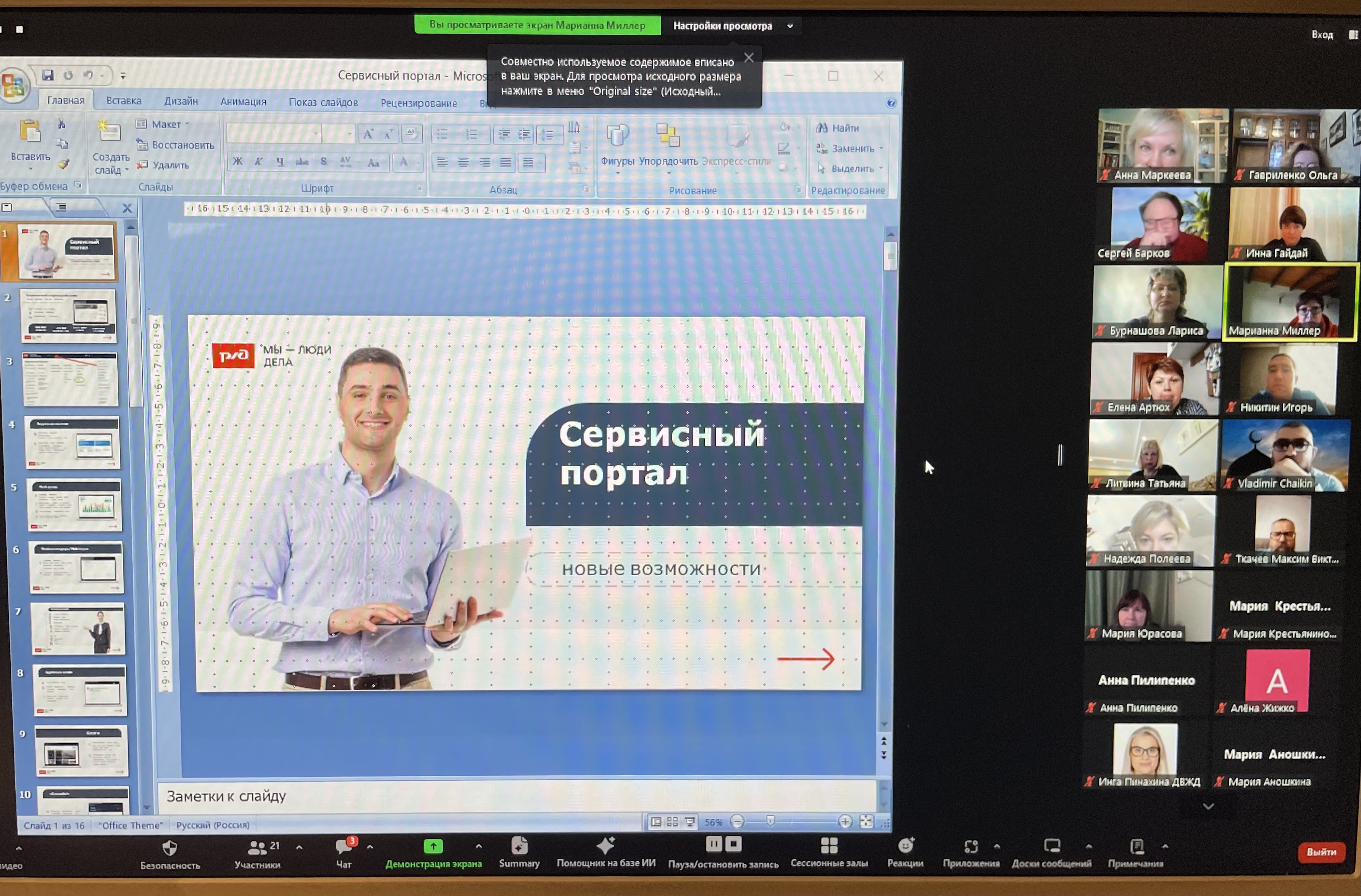The height and width of the screenshot is (896, 1361).
Task: Click the red Выйти button
Action: [1322, 852]
